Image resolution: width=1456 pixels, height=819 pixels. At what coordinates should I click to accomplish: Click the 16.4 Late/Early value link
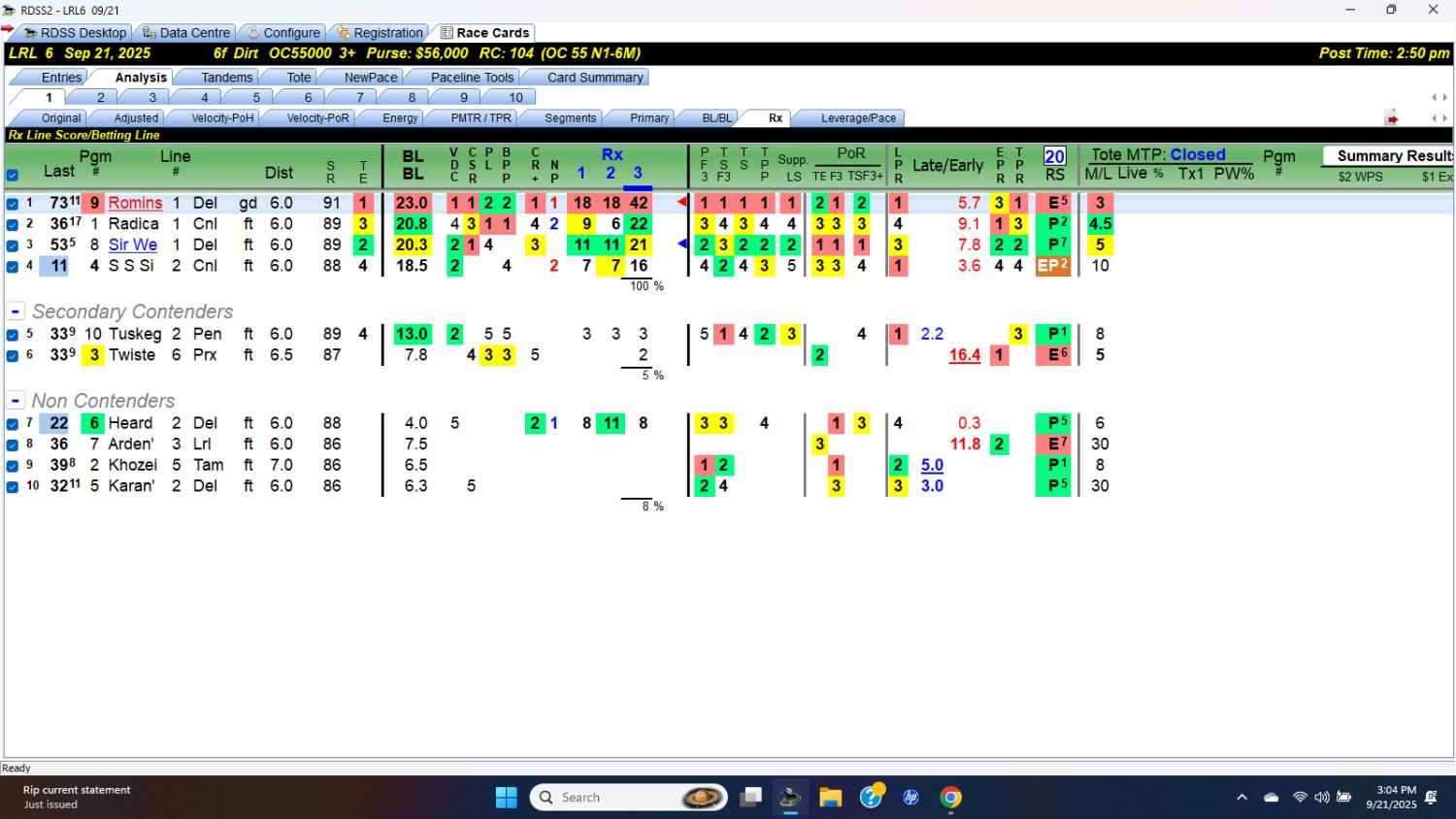[x=964, y=355]
